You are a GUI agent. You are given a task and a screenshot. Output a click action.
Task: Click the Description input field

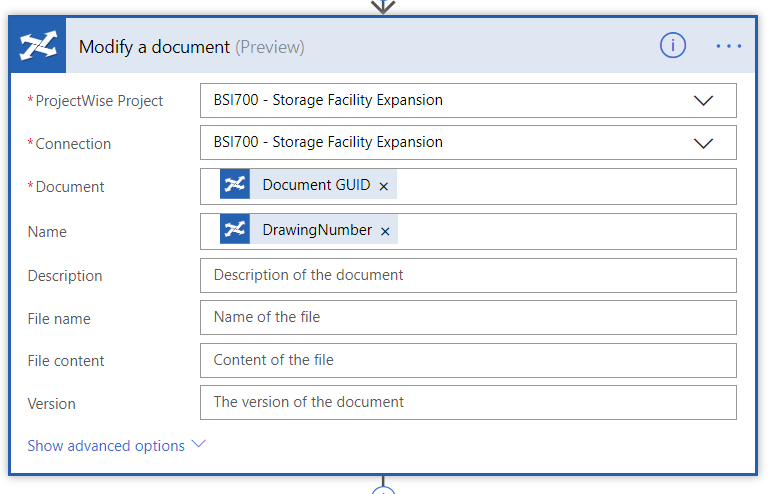(468, 276)
